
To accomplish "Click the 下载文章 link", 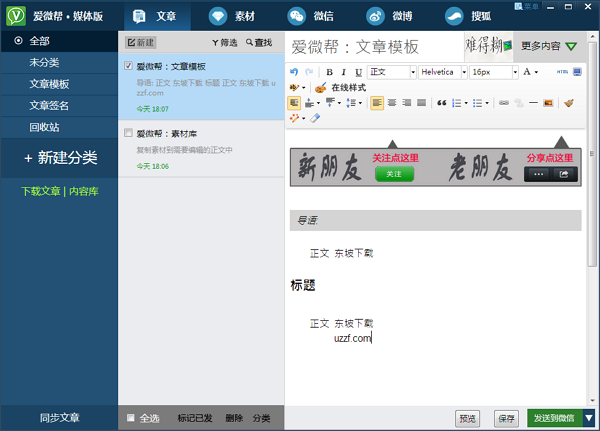I will click(41, 191).
